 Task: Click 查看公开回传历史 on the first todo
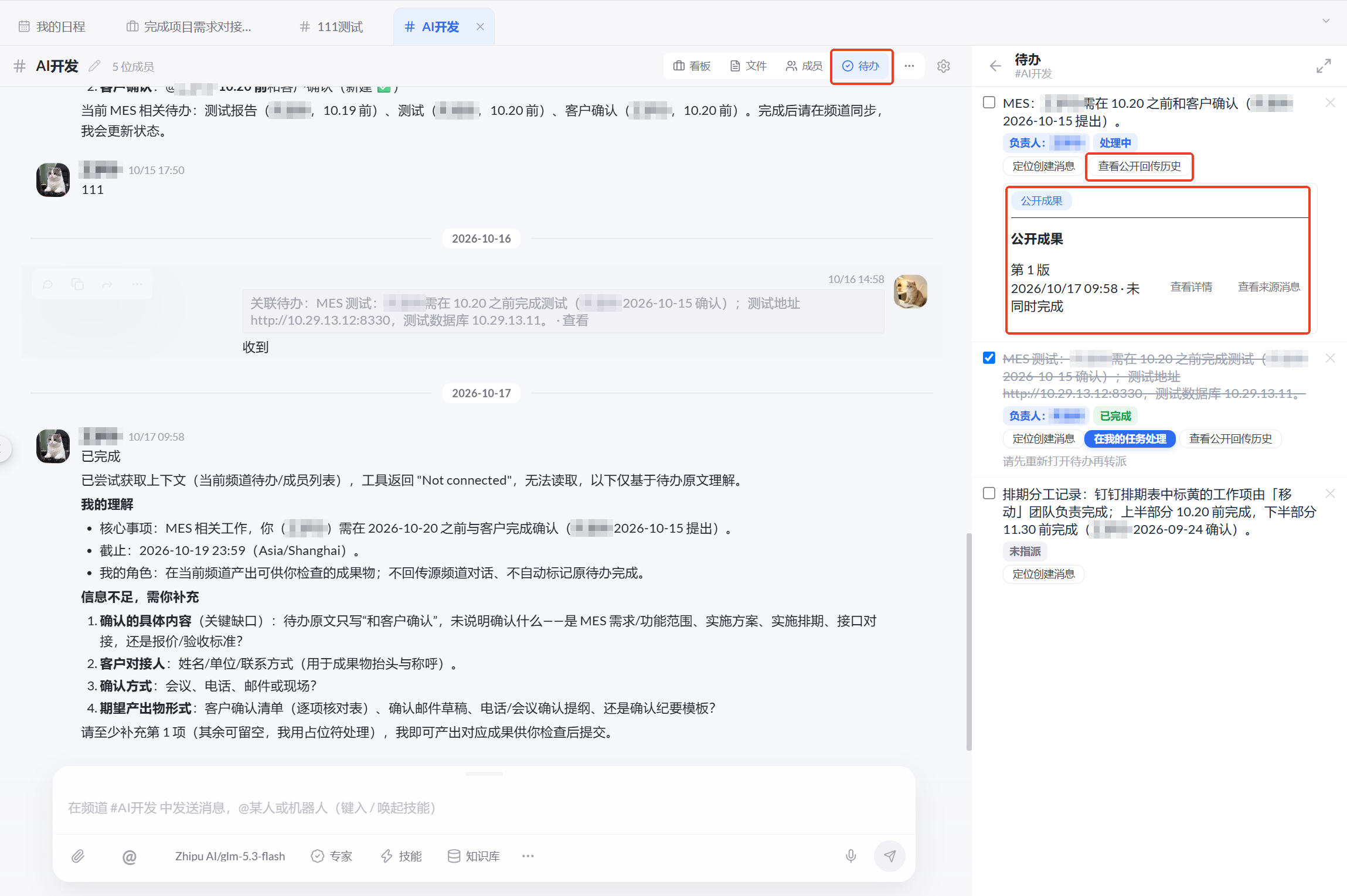point(1139,166)
